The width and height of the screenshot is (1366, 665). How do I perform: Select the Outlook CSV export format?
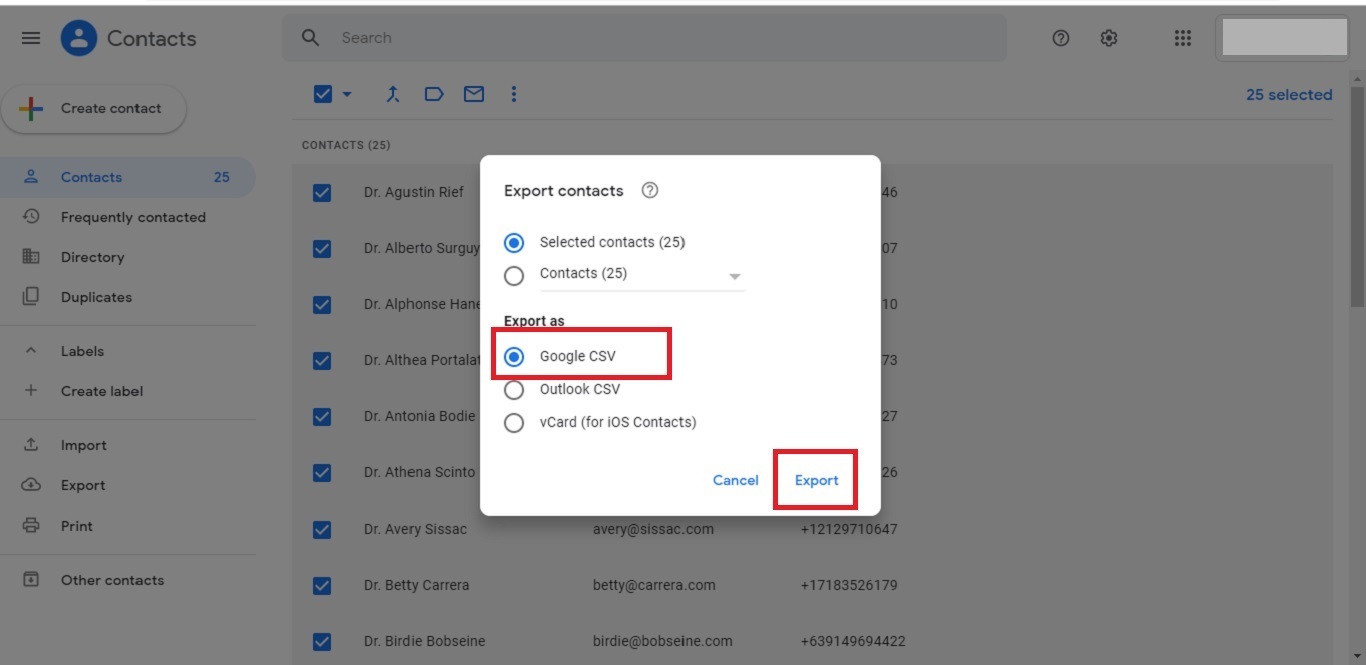point(514,390)
